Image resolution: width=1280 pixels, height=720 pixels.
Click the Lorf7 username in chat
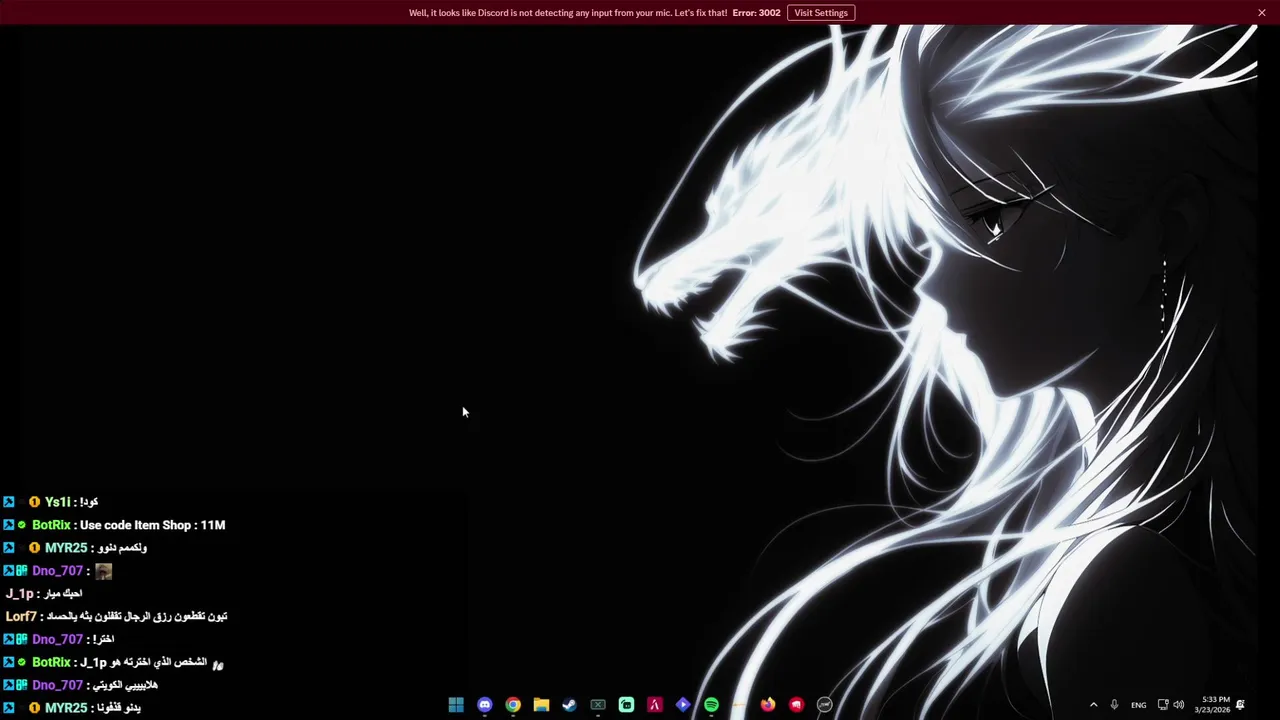point(21,617)
